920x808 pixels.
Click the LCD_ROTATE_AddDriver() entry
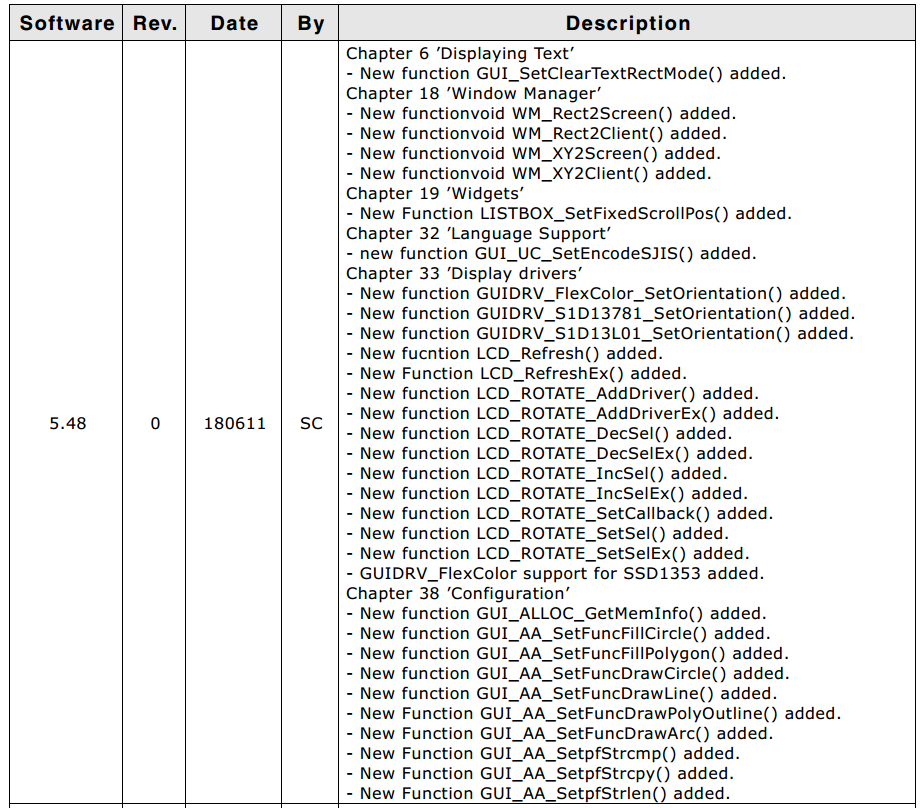click(x=552, y=393)
